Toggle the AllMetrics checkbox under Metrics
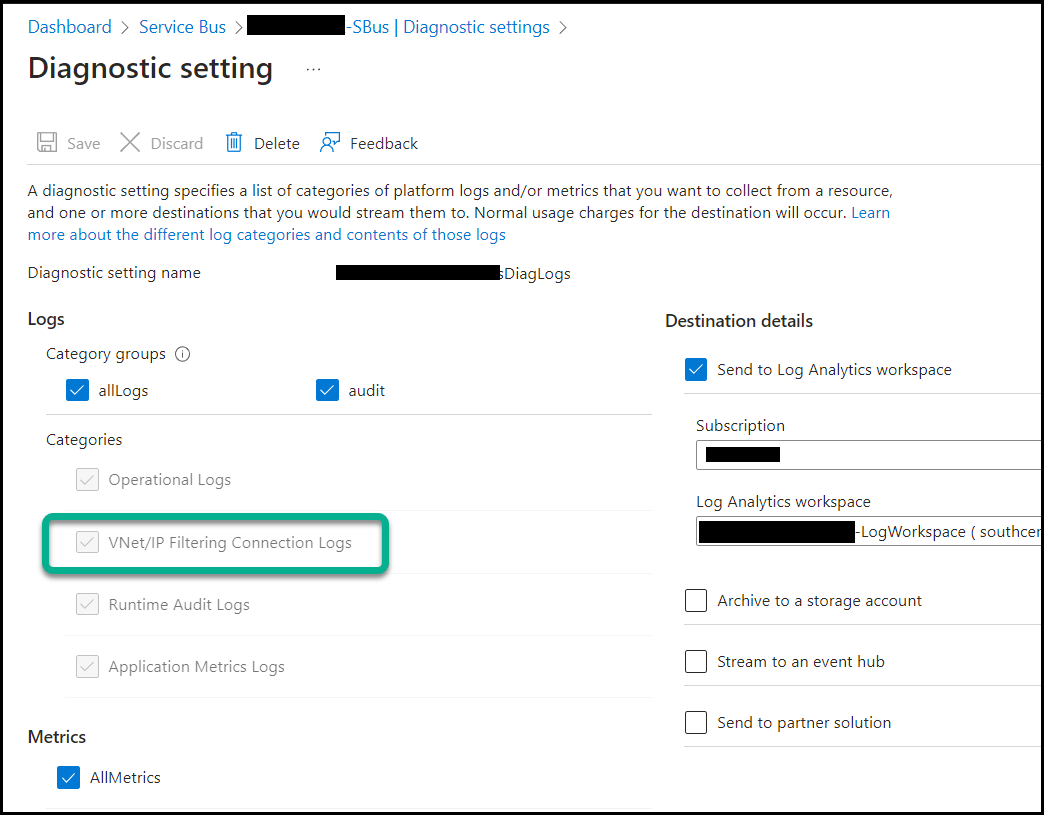Viewport: 1044px width, 815px height. point(68,777)
